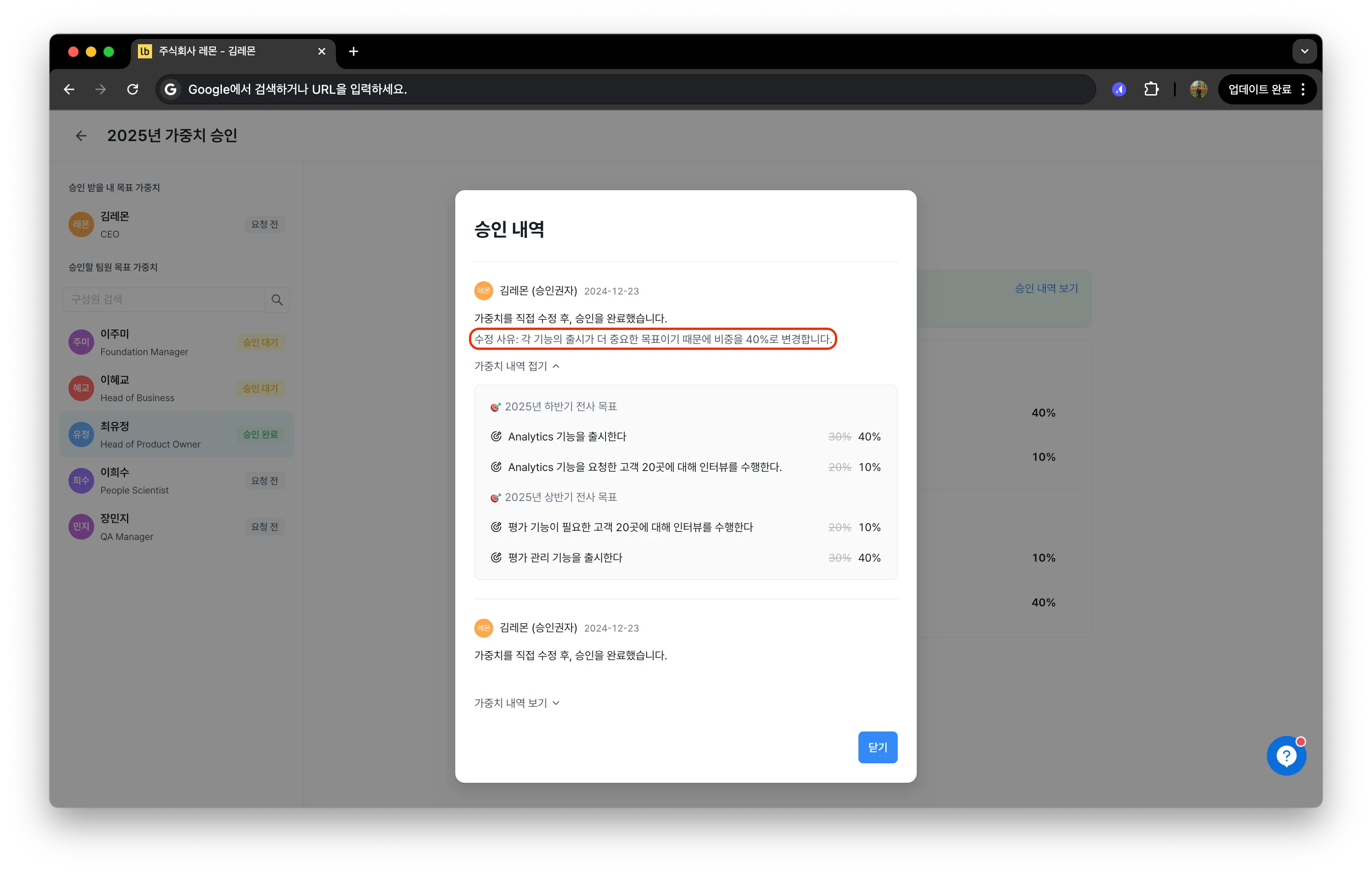This screenshot has height=873, width=1372.
Task: Select 이혜교 Head of Business
Action: click(x=177, y=388)
